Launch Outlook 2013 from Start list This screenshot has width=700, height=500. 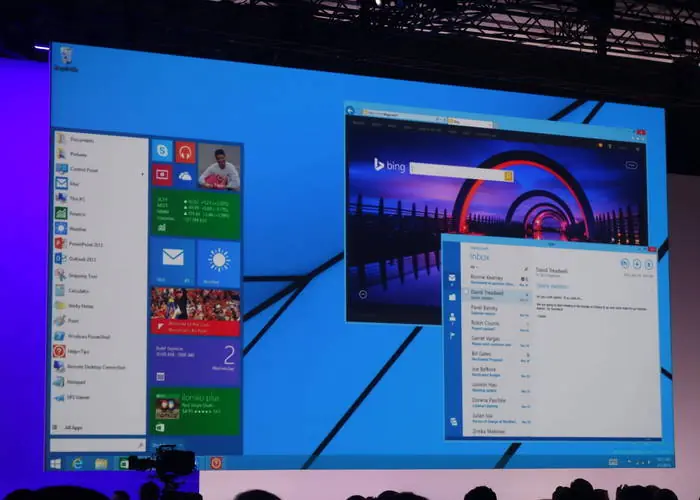[99, 259]
